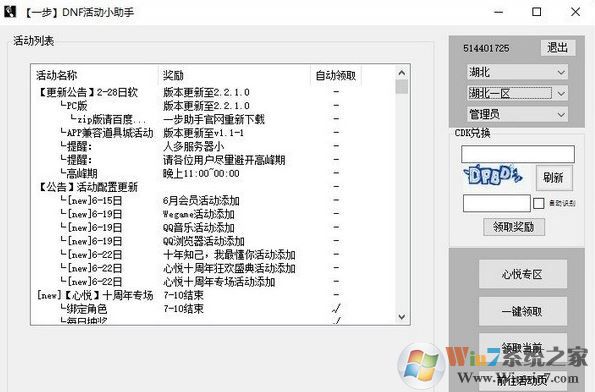Screen dimensions: 595x392
Task: Click reward text 请各位用户尽量避开高峰期
Action: pyautogui.click(x=224, y=160)
